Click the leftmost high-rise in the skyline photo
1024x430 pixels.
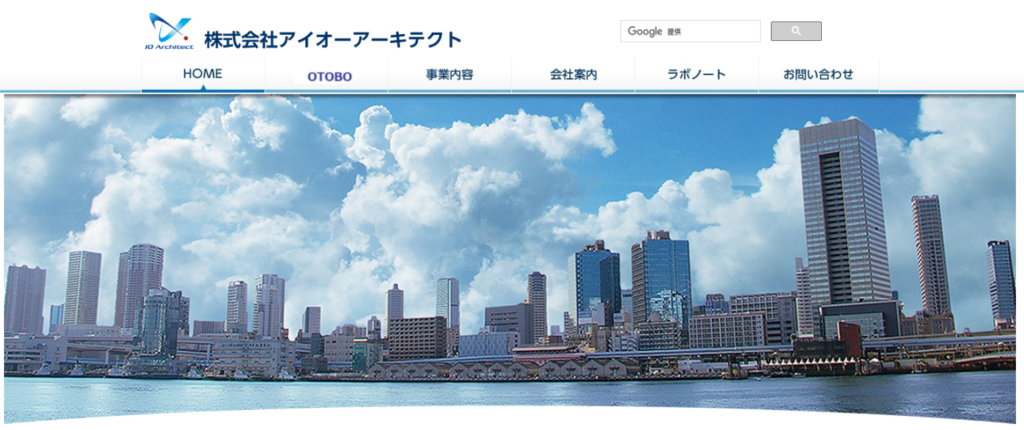[x=24, y=298]
